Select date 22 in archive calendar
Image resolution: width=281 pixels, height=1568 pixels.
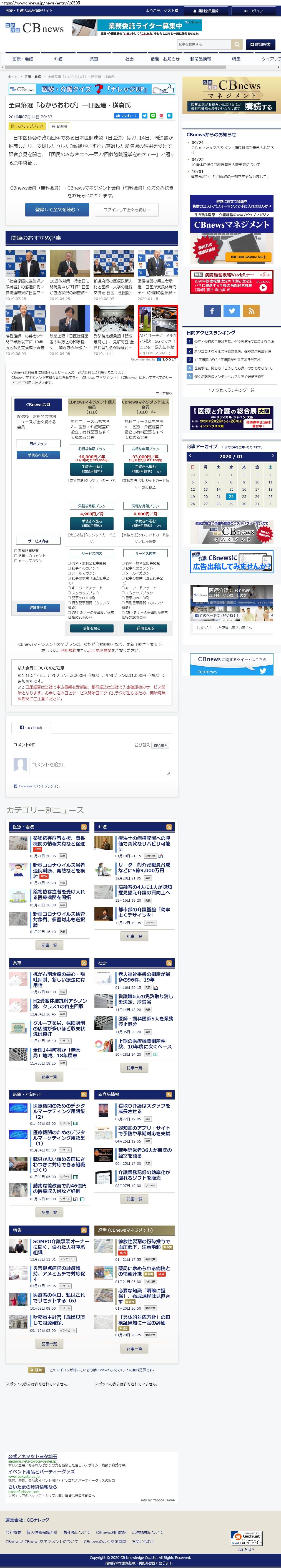tap(231, 496)
